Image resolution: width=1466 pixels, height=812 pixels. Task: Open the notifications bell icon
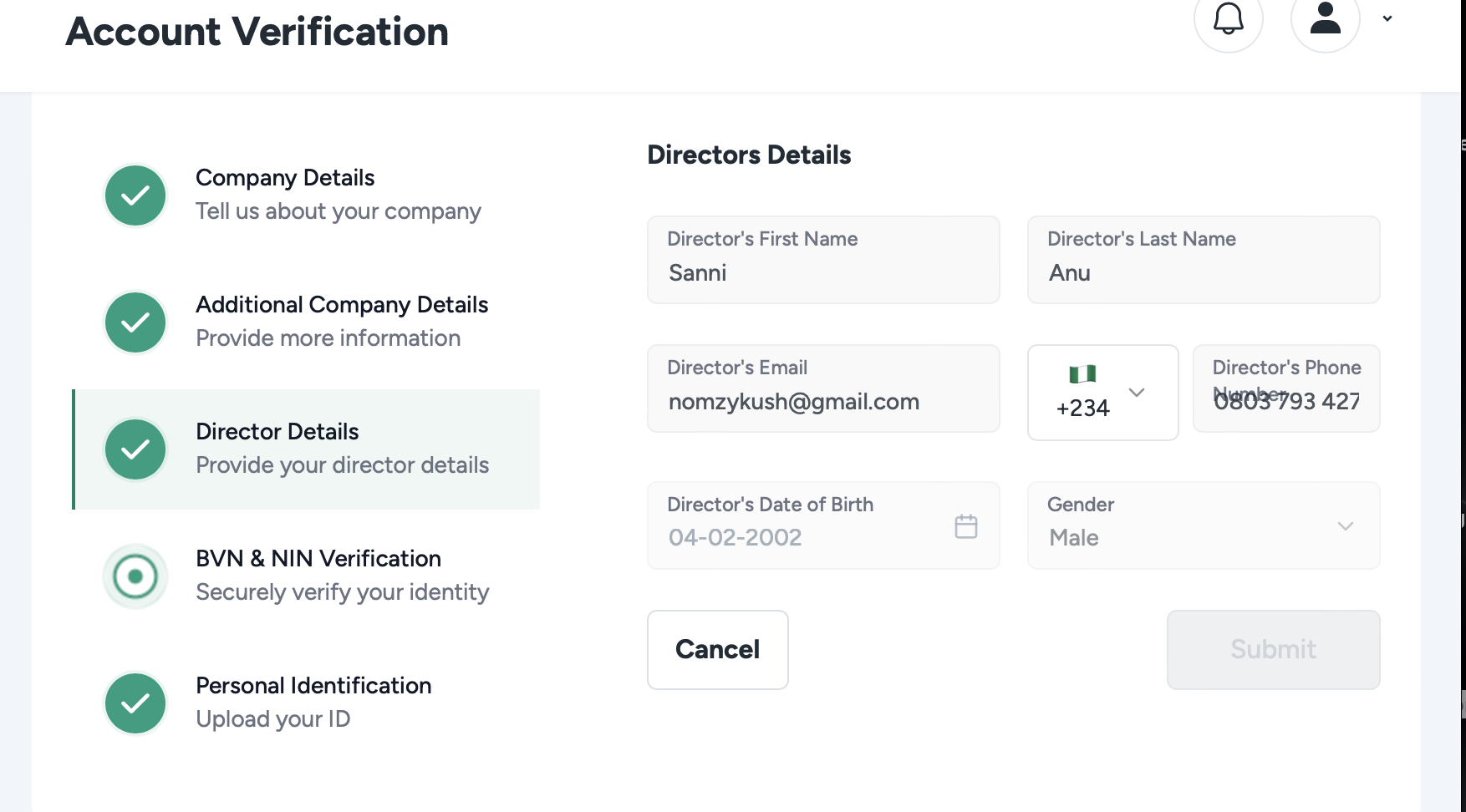tap(1228, 18)
